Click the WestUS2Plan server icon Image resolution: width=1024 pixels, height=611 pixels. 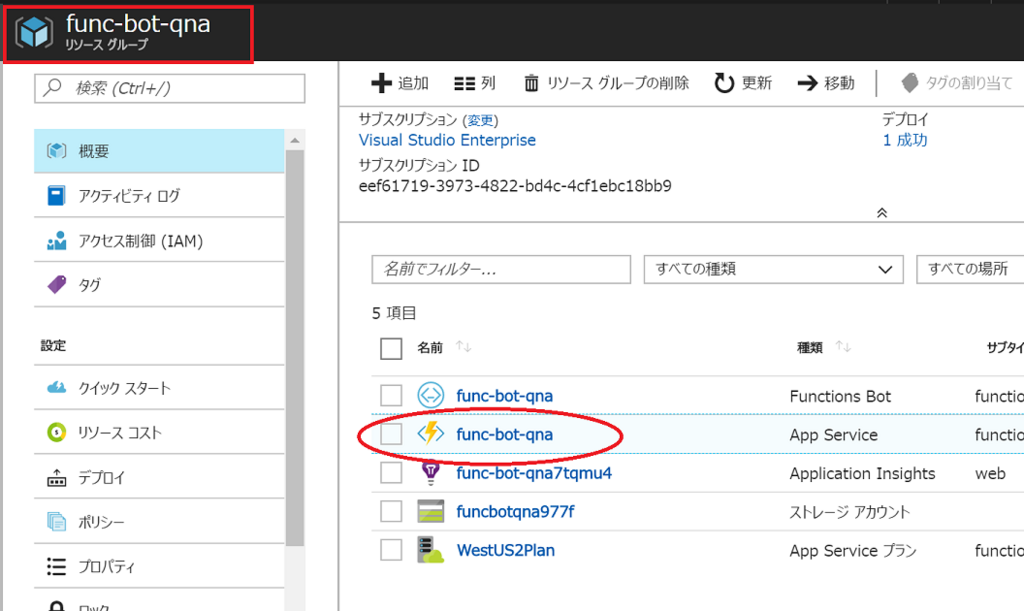tap(431, 550)
